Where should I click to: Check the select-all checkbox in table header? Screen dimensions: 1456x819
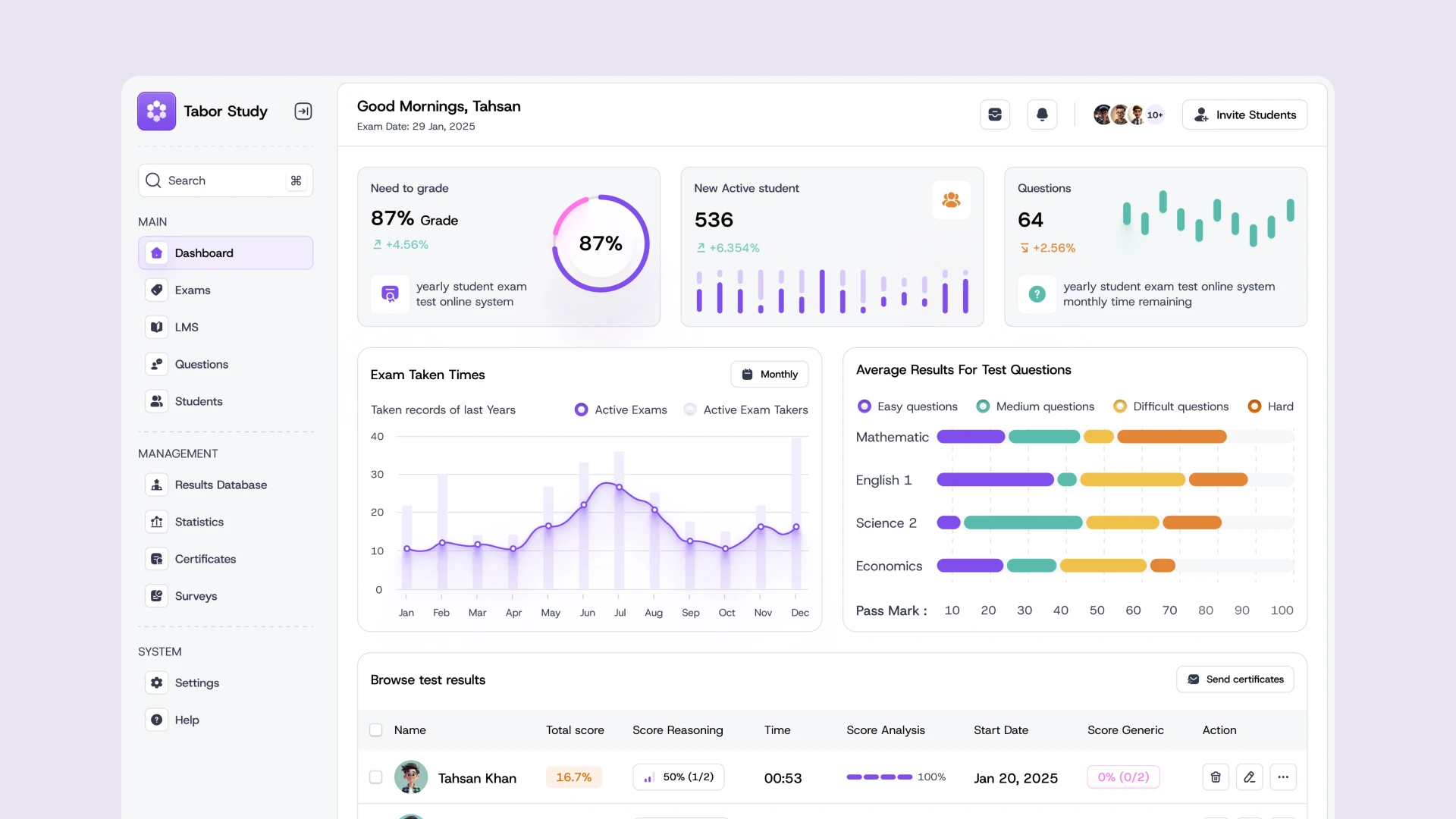pyautogui.click(x=375, y=730)
